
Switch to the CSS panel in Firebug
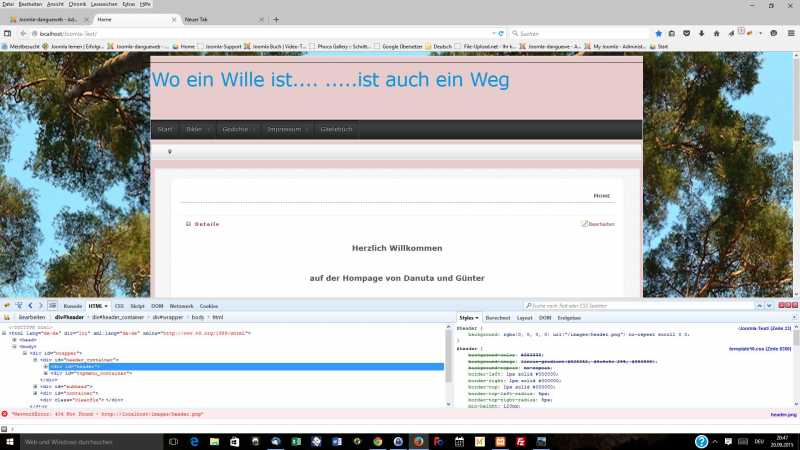click(x=119, y=306)
